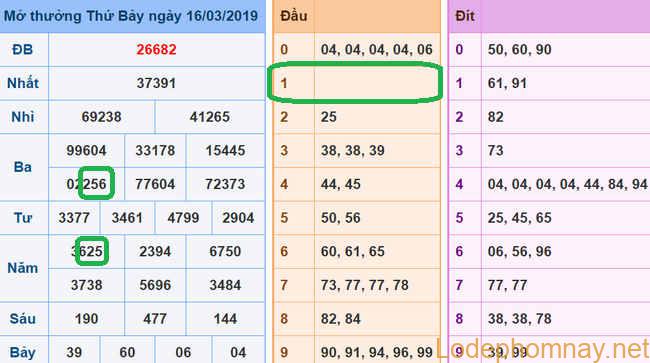Screen dimensions: 650x363
Task: Select Đầu row 7 values '73, 77, 77, 78'
Action: click(x=365, y=285)
